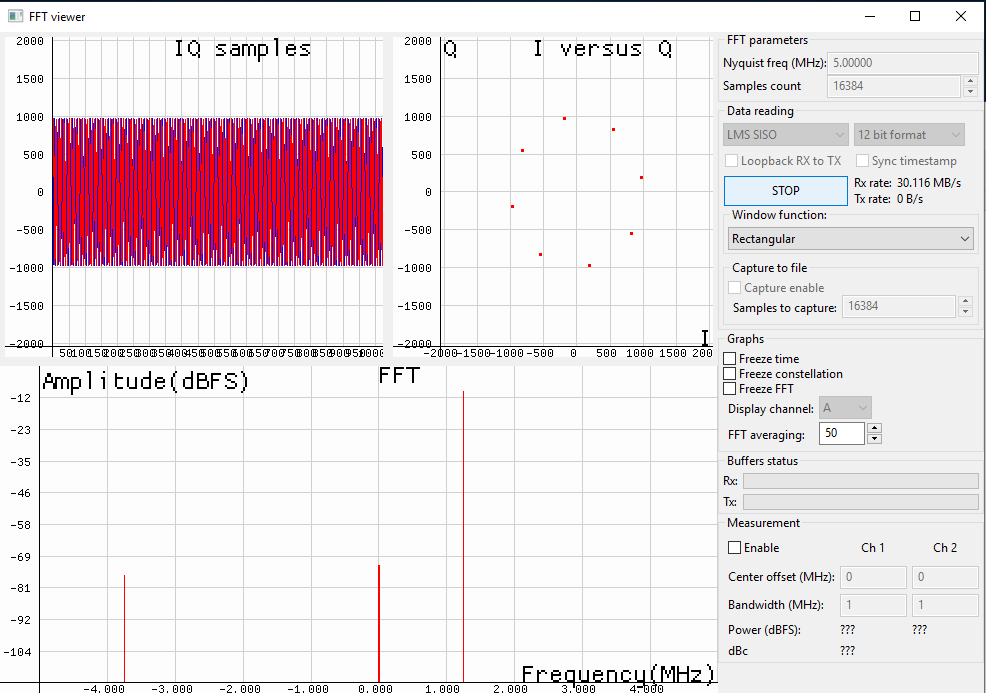
Task: Expand the LMS SISO data reading dropdown
Action: click(x=786, y=135)
